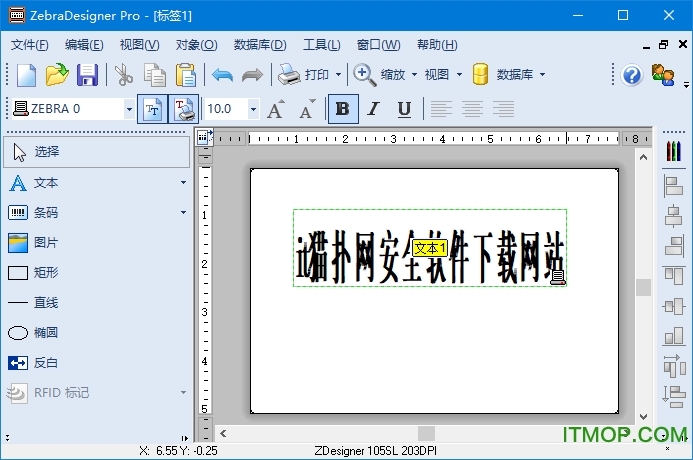The height and width of the screenshot is (460, 693).
Task: Select the 矩形 rectangle tool
Action: [97, 273]
